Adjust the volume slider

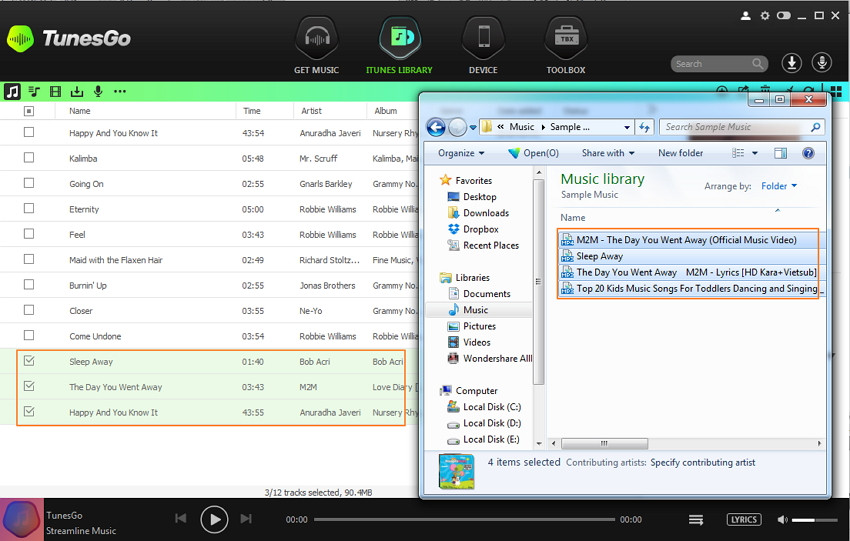click(814, 520)
